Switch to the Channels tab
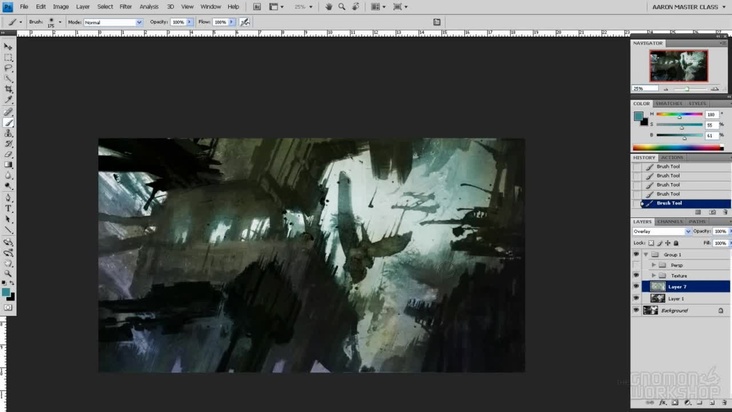This screenshot has width=732, height=412. (x=669, y=222)
